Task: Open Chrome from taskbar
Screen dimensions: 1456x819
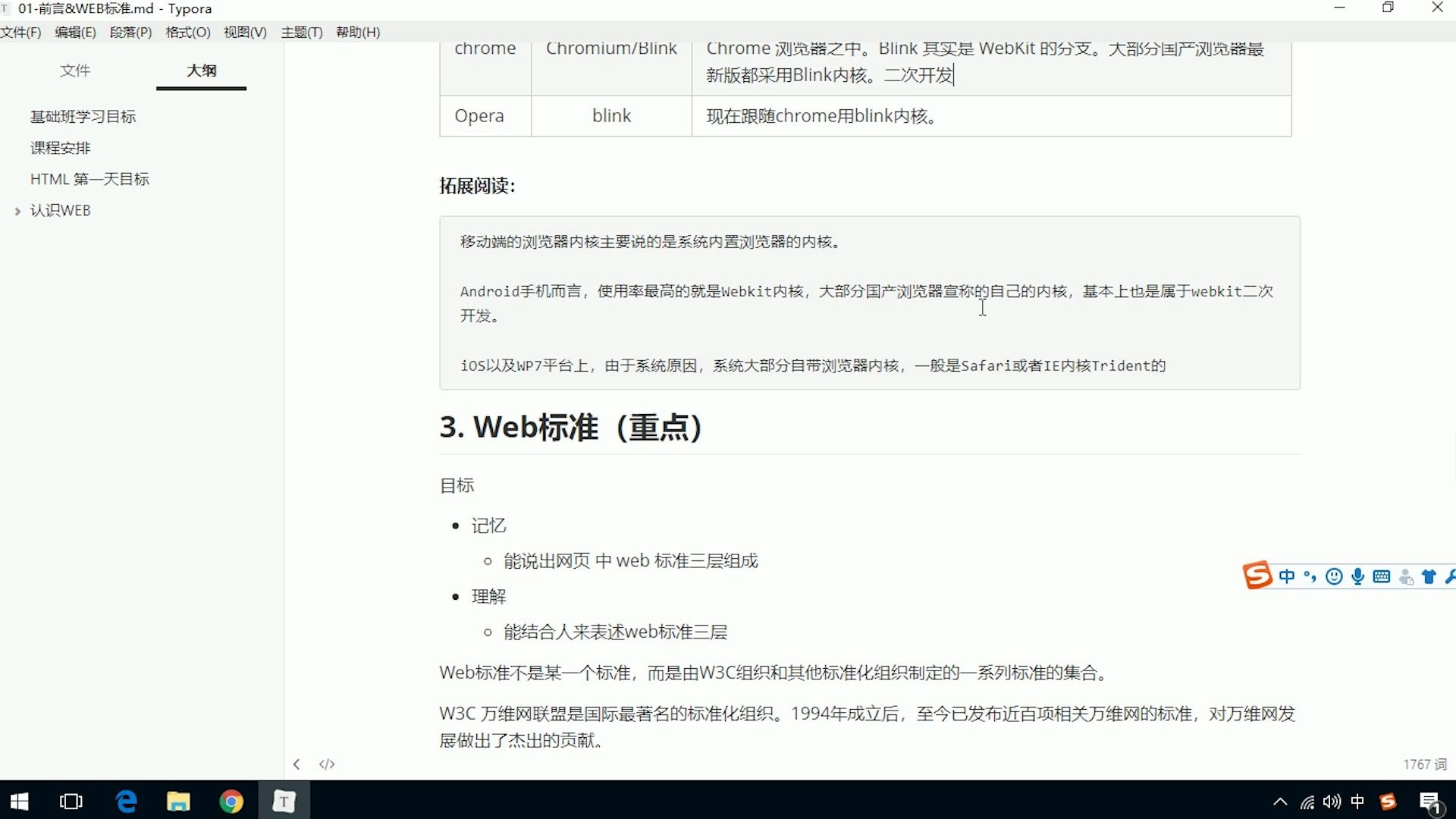Action: tap(231, 801)
